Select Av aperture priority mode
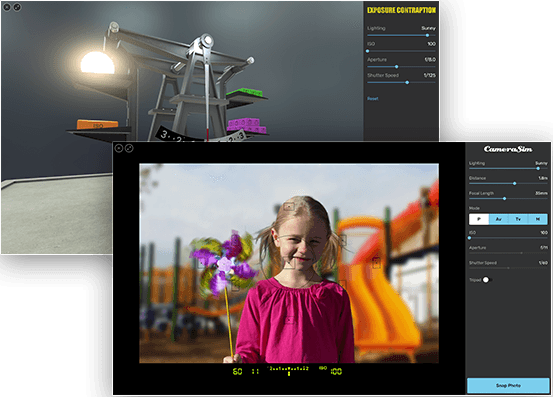The height and width of the screenshot is (397, 553). click(x=499, y=219)
